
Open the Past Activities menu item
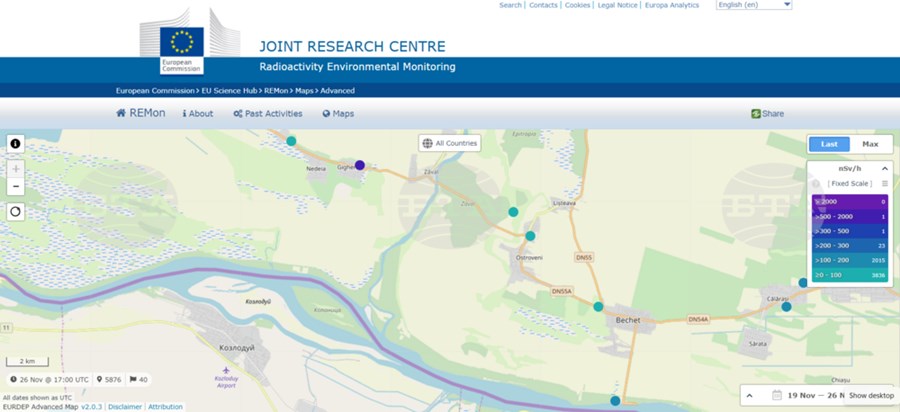[x=267, y=114]
